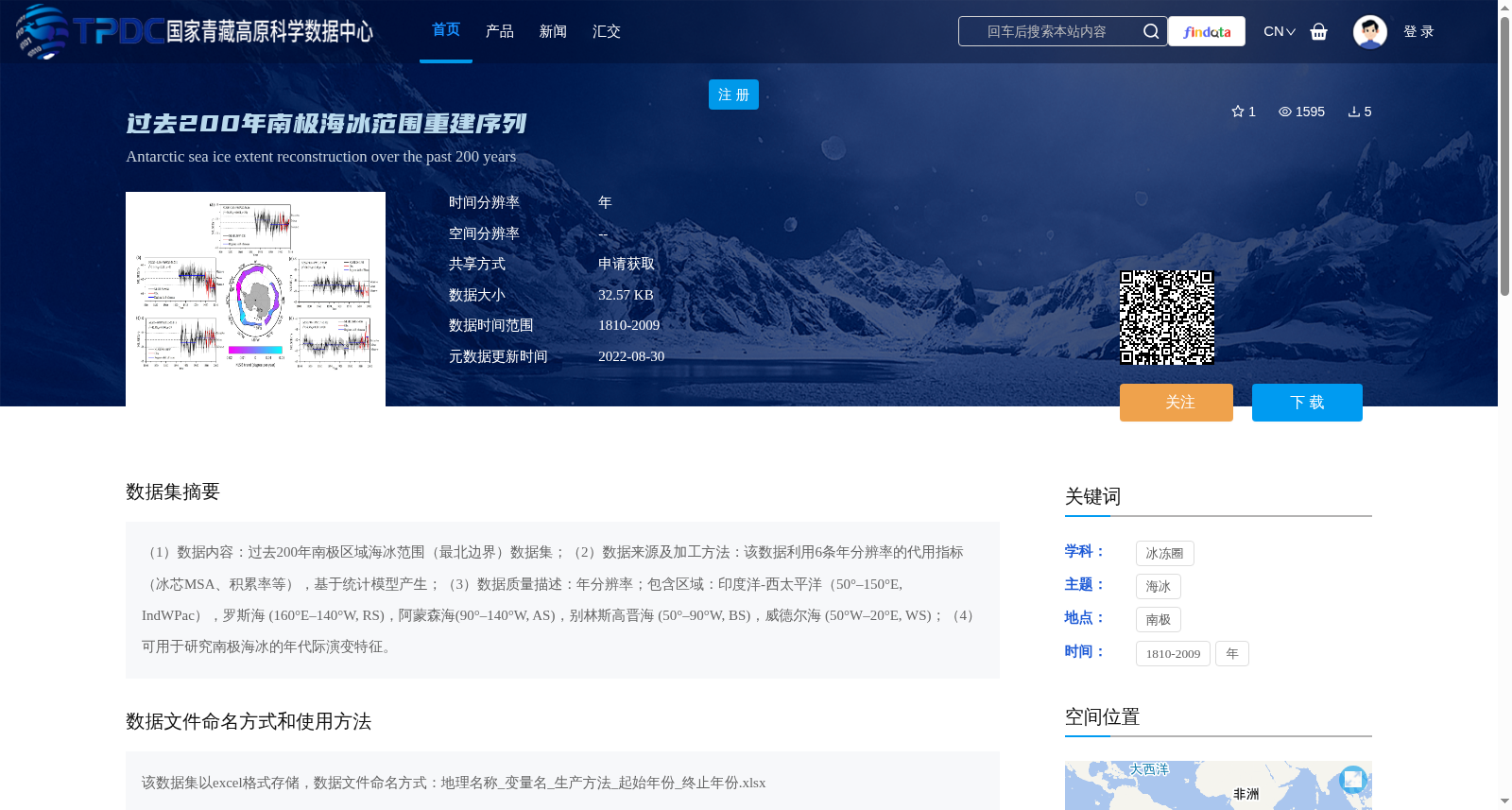The image size is (1512, 810).
Task: Select the 南极 keyword tag
Action: click(x=1159, y=619)
